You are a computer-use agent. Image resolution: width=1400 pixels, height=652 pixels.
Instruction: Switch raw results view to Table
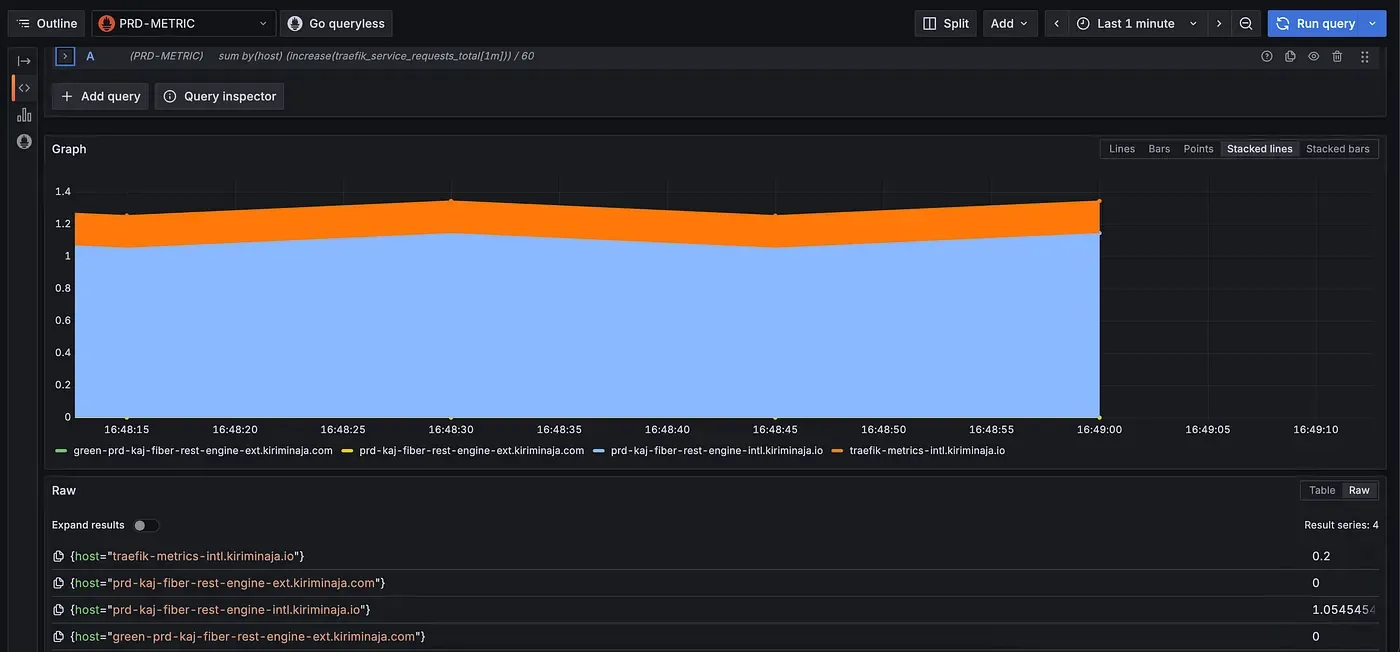coord(1322,490)
